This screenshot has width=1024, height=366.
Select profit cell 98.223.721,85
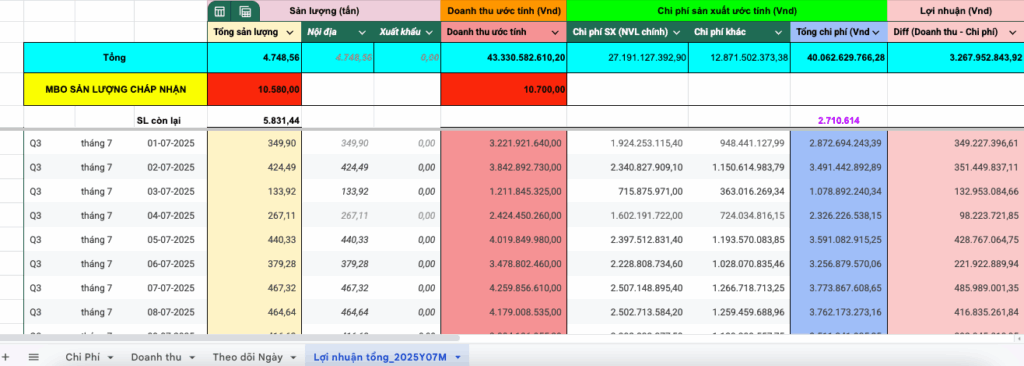(955, 216)
